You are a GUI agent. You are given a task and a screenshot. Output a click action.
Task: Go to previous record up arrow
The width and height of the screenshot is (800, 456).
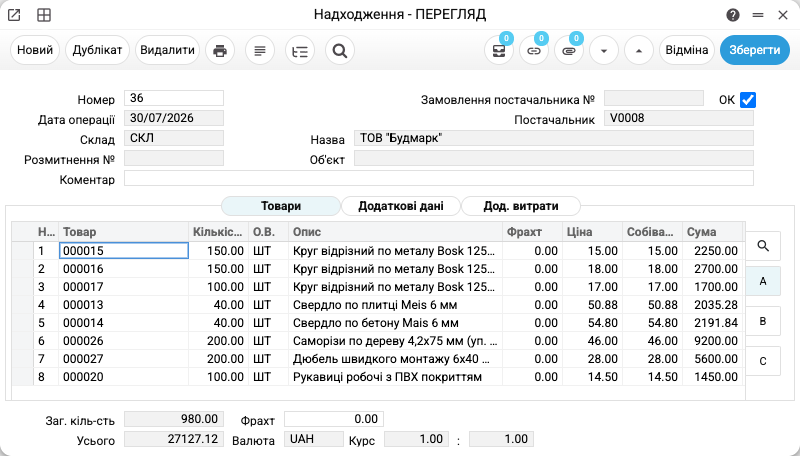(x=639, y=50)
